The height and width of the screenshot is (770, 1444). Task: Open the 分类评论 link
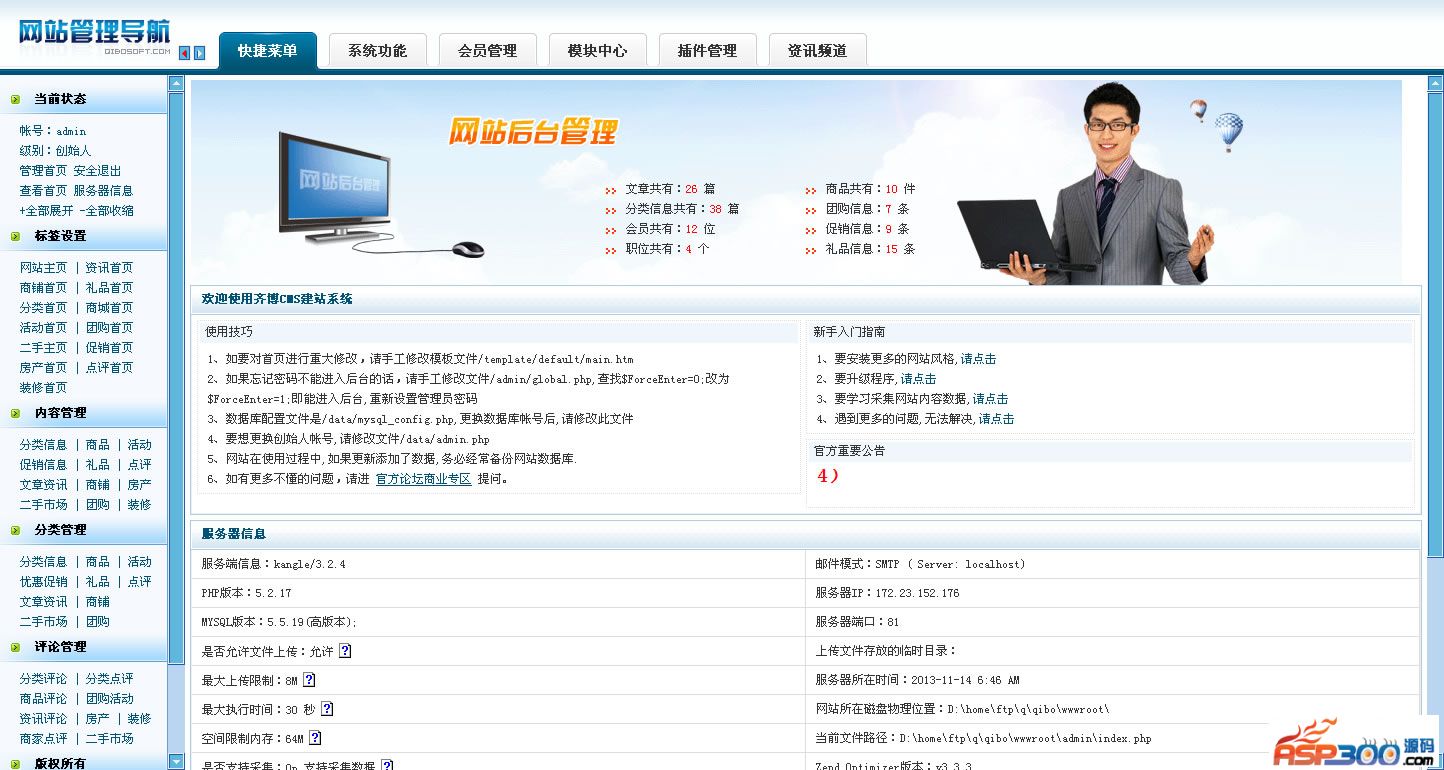pyautogui.click(x=43, y=679)
